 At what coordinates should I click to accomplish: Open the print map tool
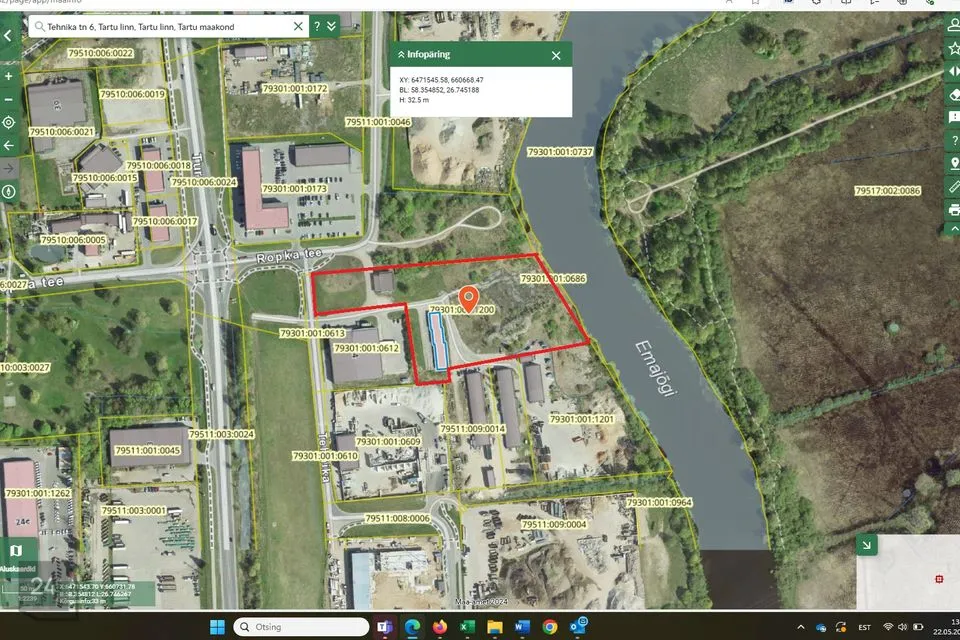point(953,210)
